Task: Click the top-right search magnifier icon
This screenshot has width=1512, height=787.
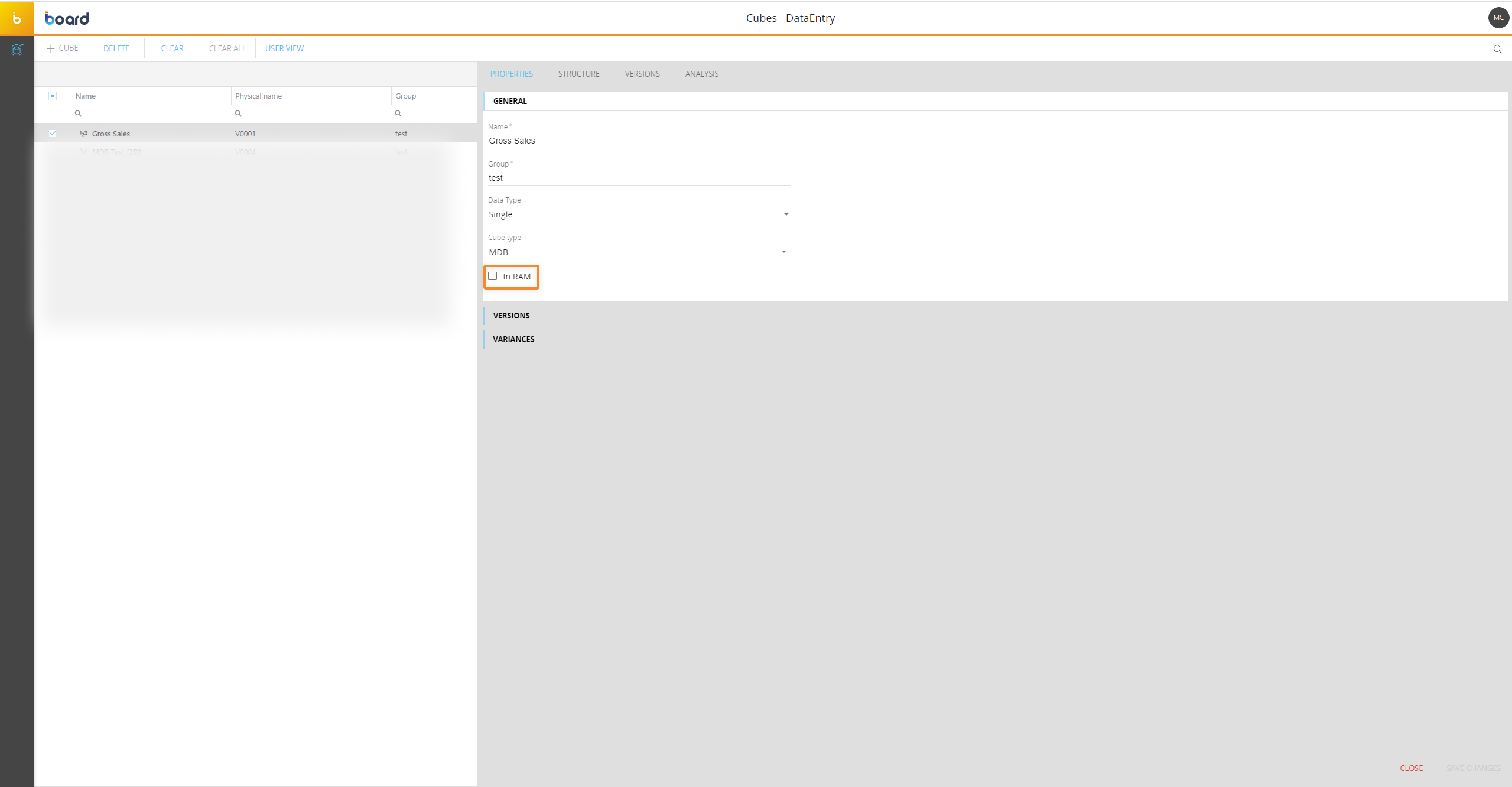Action: coord(1497,49)
